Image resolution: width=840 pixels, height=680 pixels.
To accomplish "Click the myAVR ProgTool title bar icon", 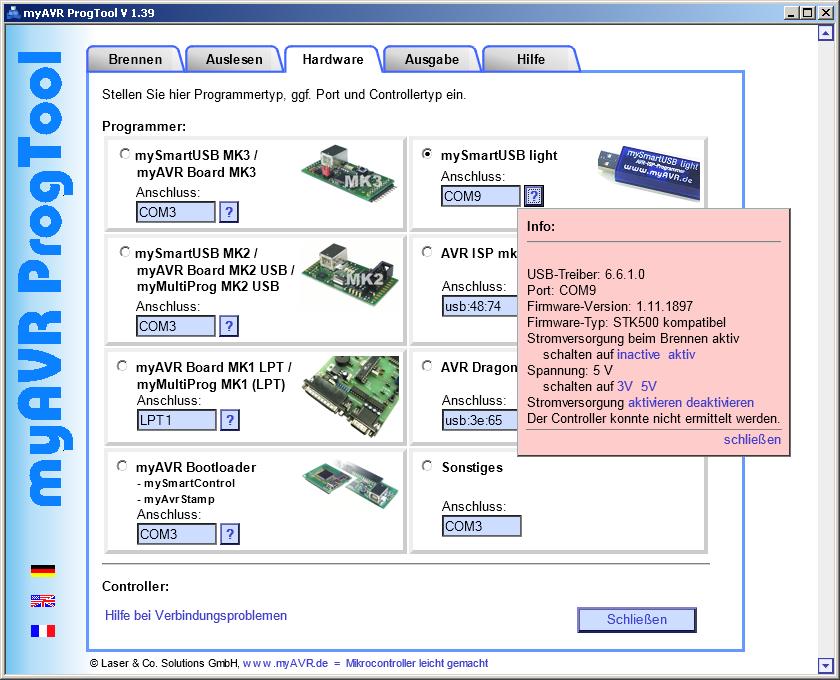I will (13, 12).
